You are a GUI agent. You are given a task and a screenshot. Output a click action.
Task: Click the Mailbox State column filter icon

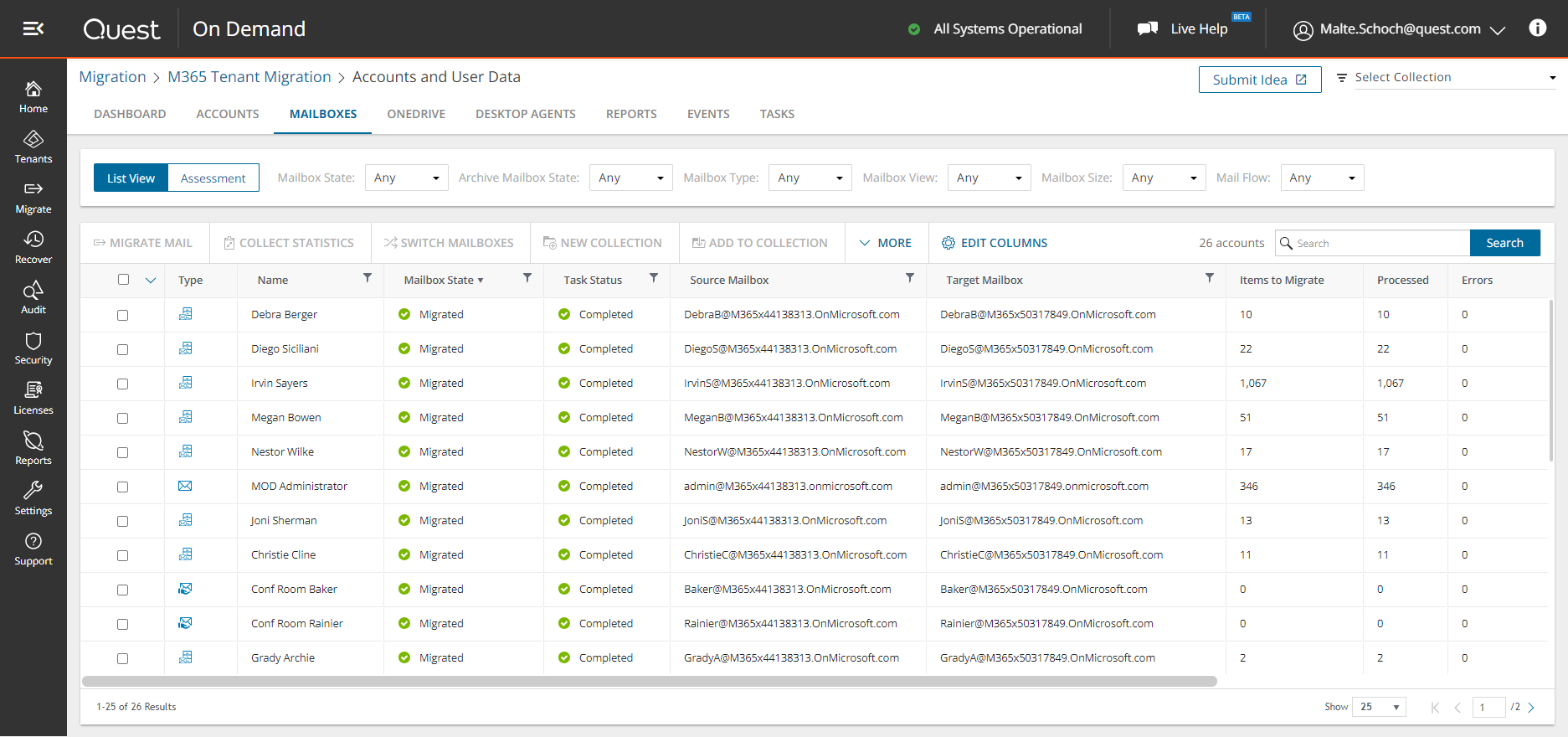pos(527,278)
